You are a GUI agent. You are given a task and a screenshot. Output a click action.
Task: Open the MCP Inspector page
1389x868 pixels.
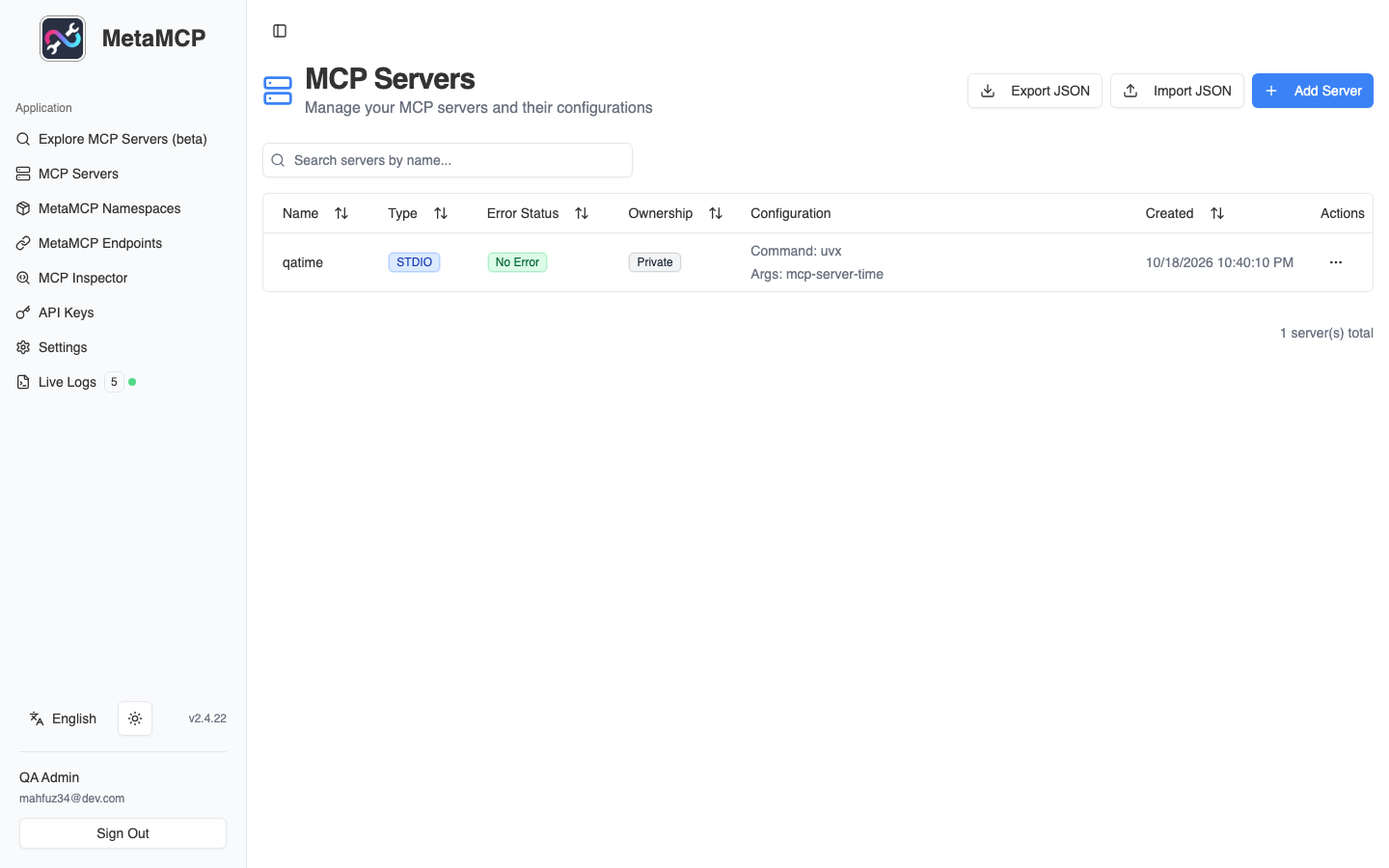click(x=123, y=278)
